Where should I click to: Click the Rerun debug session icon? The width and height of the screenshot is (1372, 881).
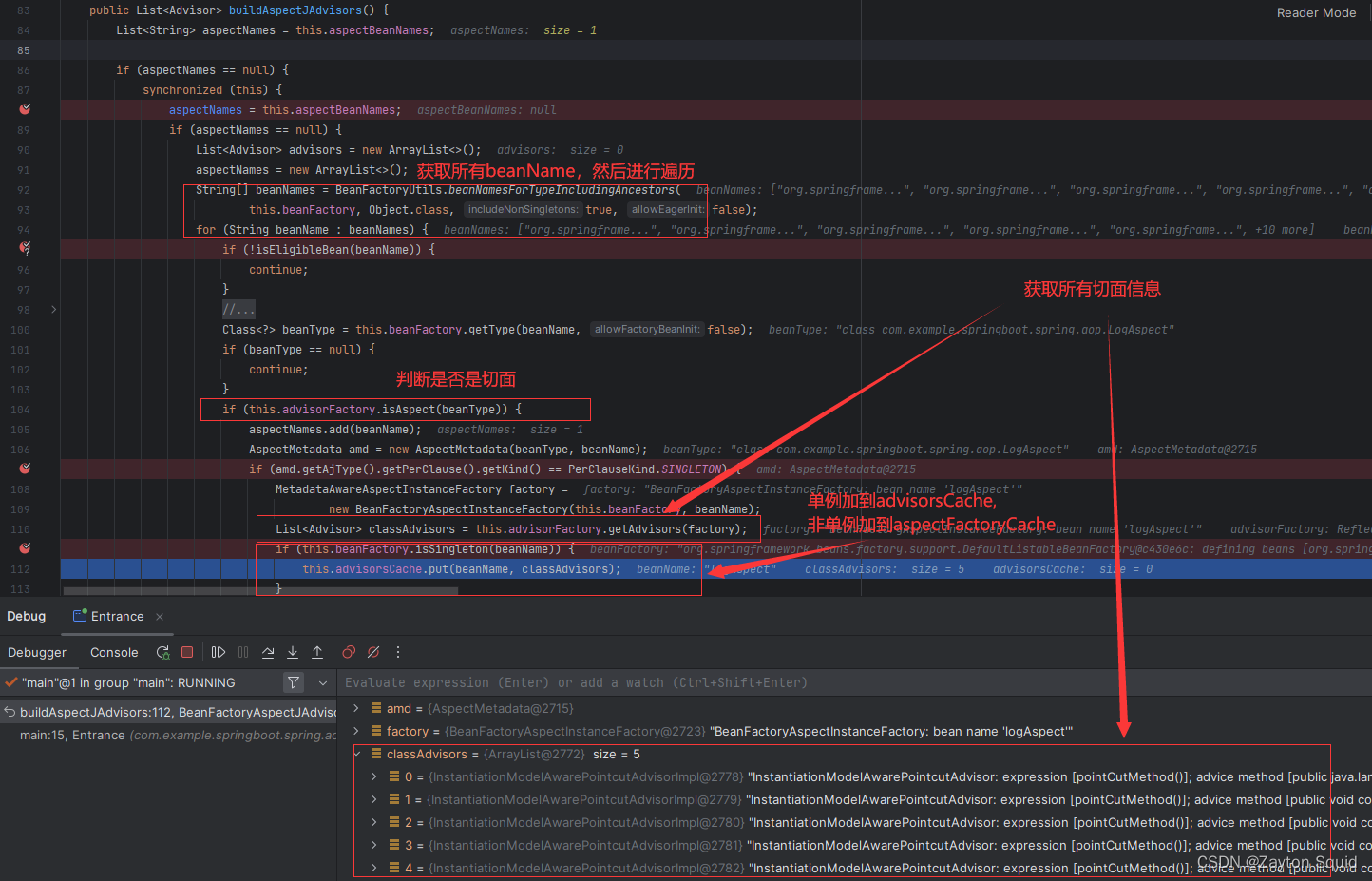[x=163, y=652]
